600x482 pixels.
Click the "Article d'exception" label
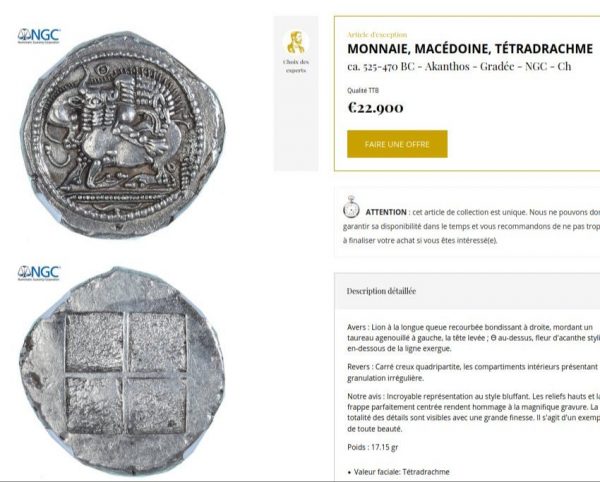[x=377, y=34]
